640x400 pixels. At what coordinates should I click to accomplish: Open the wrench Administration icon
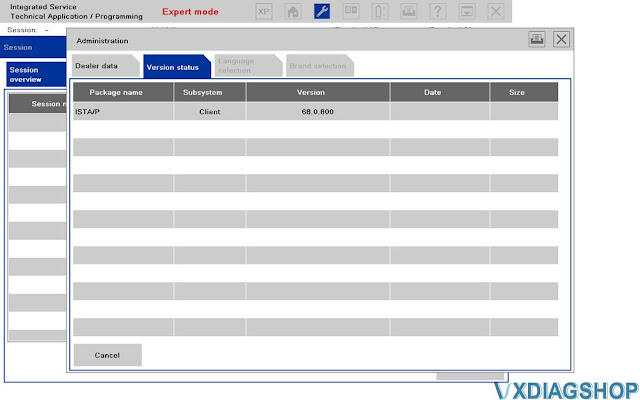tap(322, 11)
